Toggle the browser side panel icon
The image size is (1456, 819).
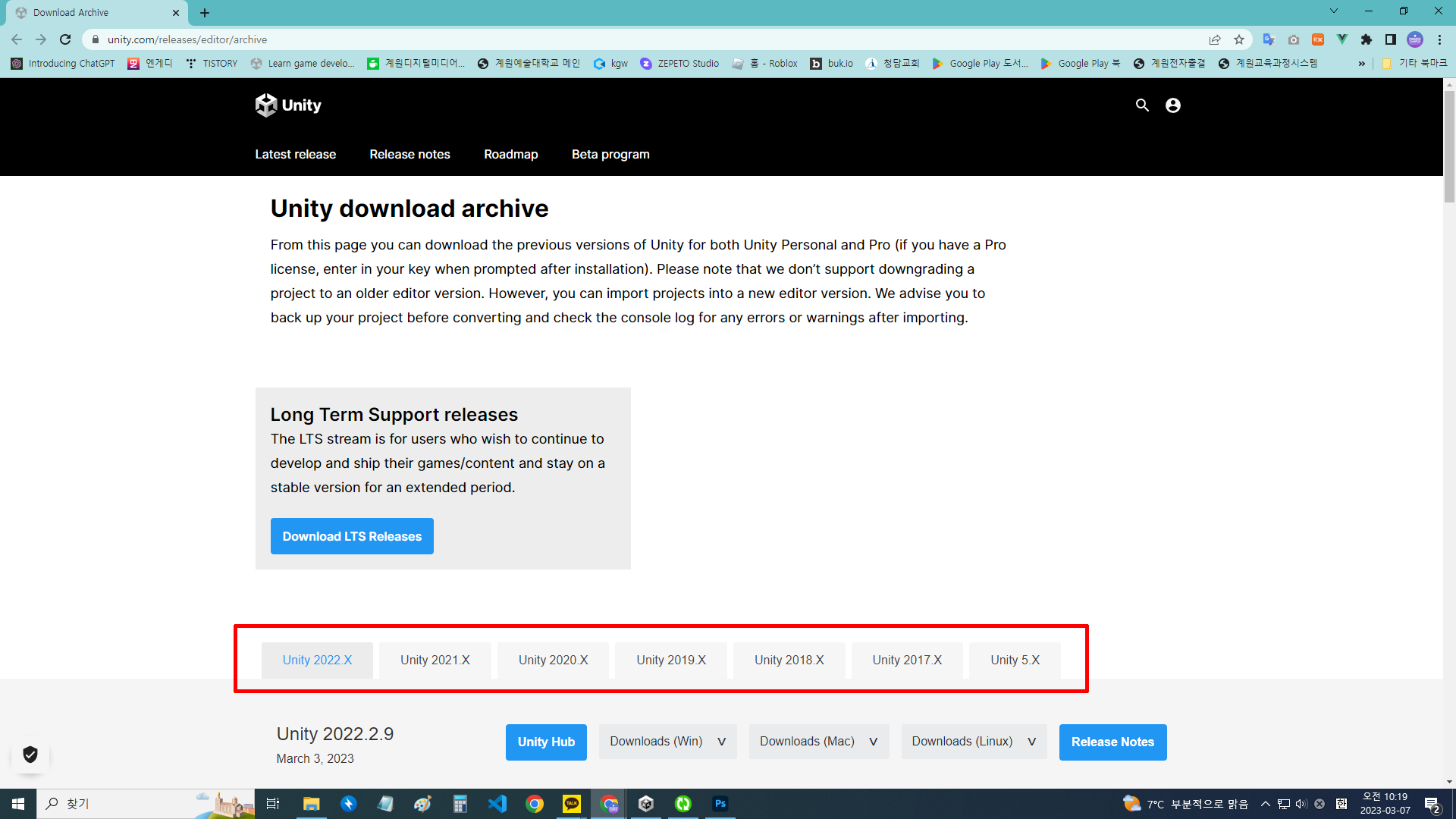(x=1391, y=39)
